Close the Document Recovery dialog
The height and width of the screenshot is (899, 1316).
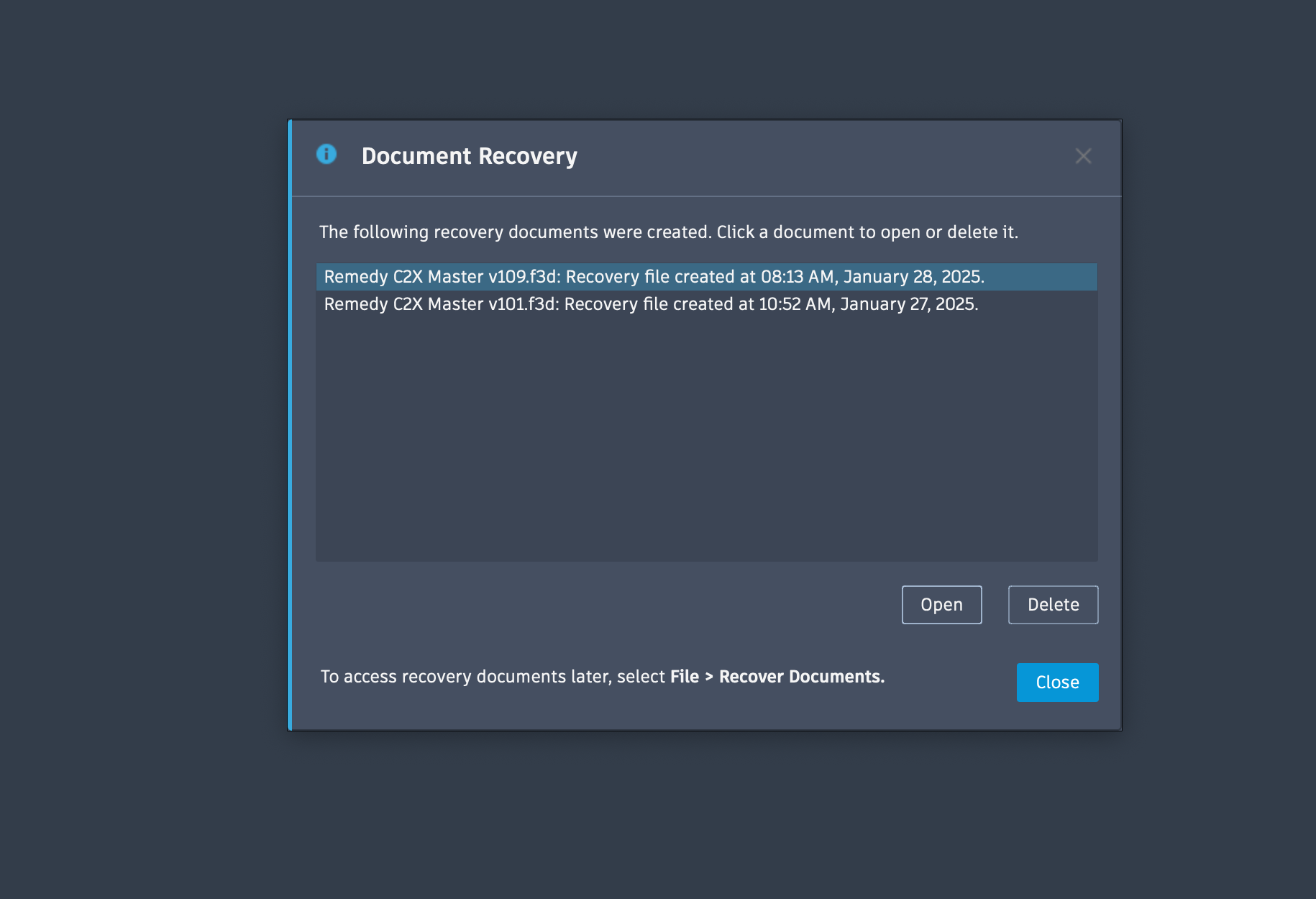tap(1057, 682)
